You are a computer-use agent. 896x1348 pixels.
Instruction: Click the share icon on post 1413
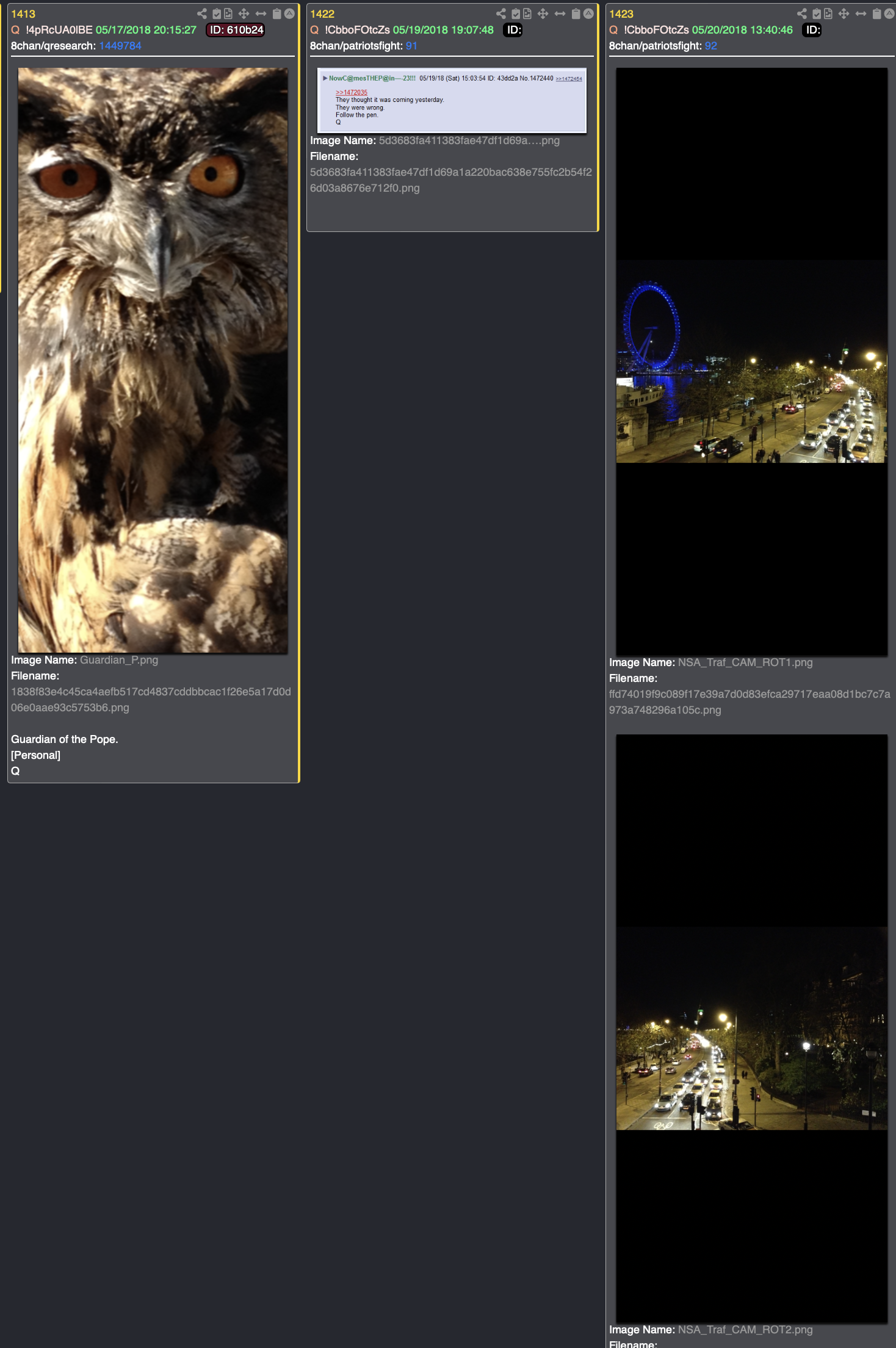pyautogui.click(x=202, y=13)
